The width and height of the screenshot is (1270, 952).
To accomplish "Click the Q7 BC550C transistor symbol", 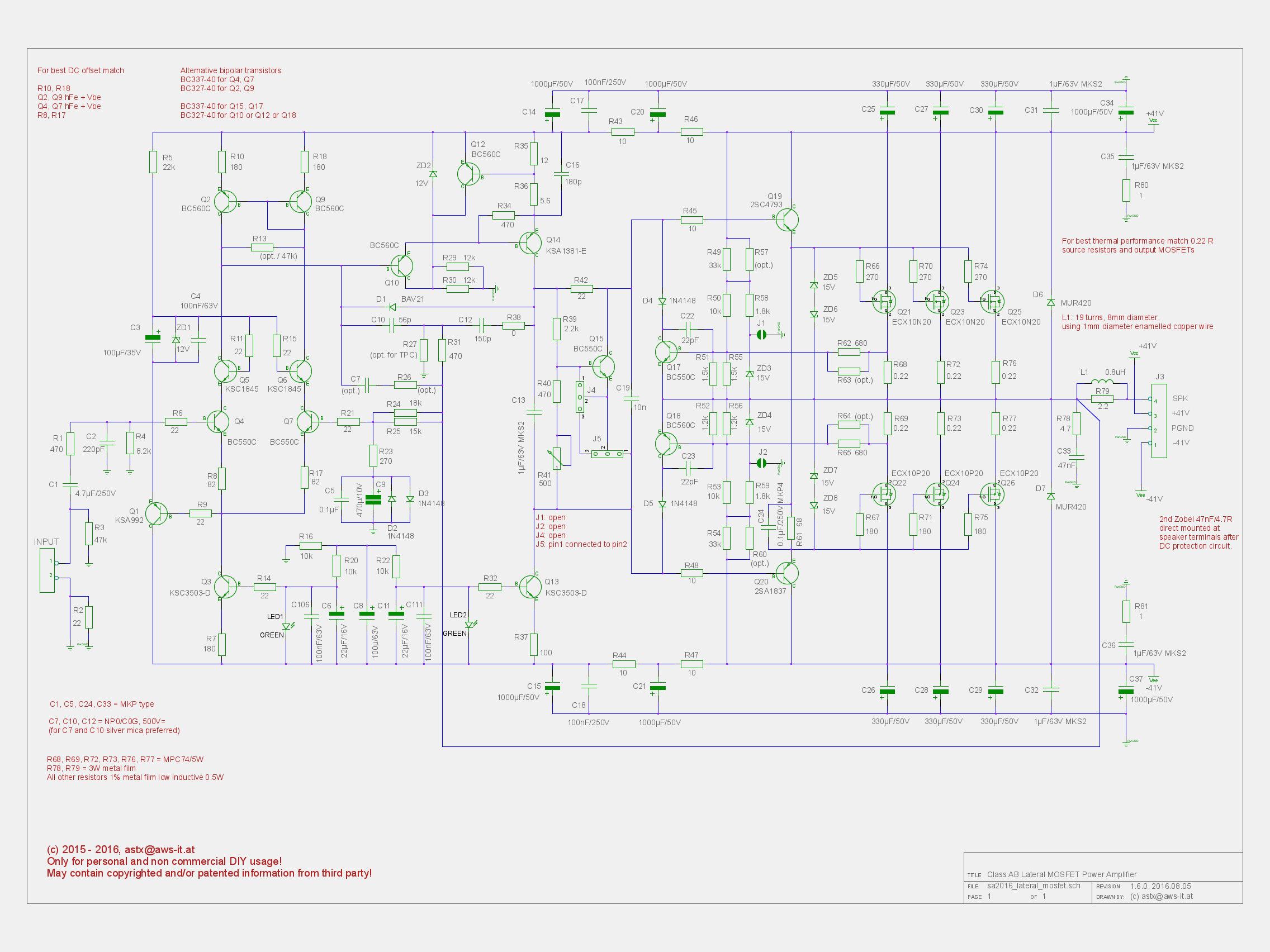I will [x=308, y=421].
